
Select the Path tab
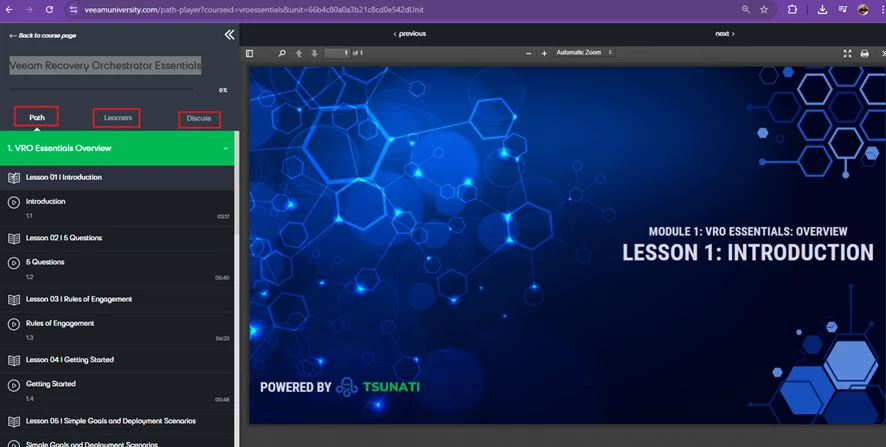[x=37, y=118]
